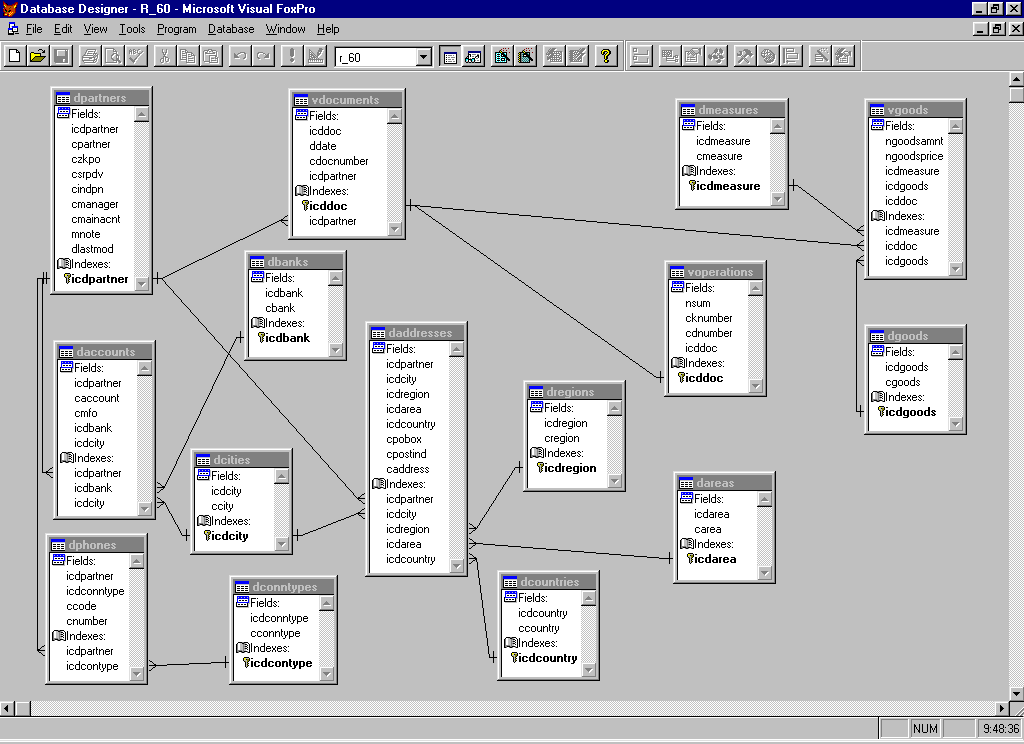1024x744 pixels.
Task: Select cknumber field in voperations
Action: pos(709,318)
